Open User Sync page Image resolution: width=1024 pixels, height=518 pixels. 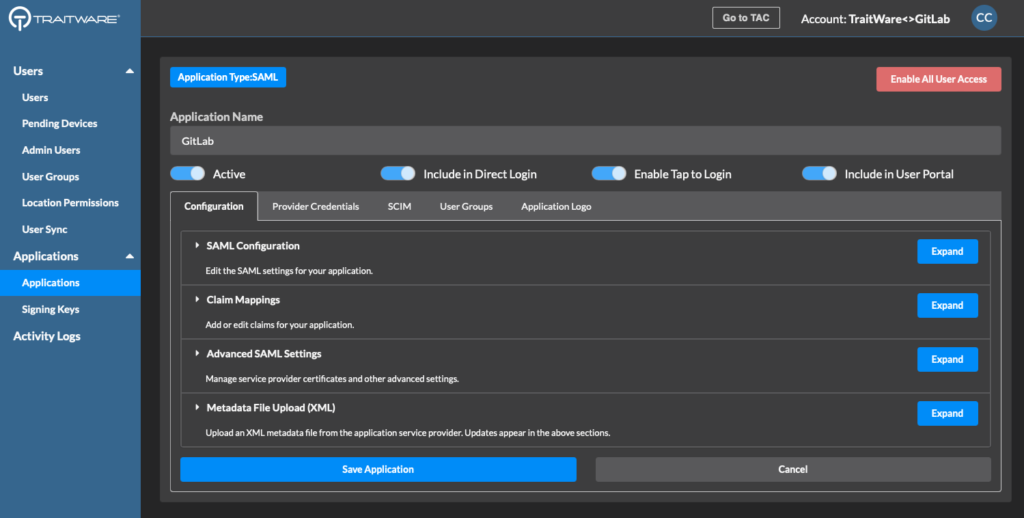tap(44, 230)
